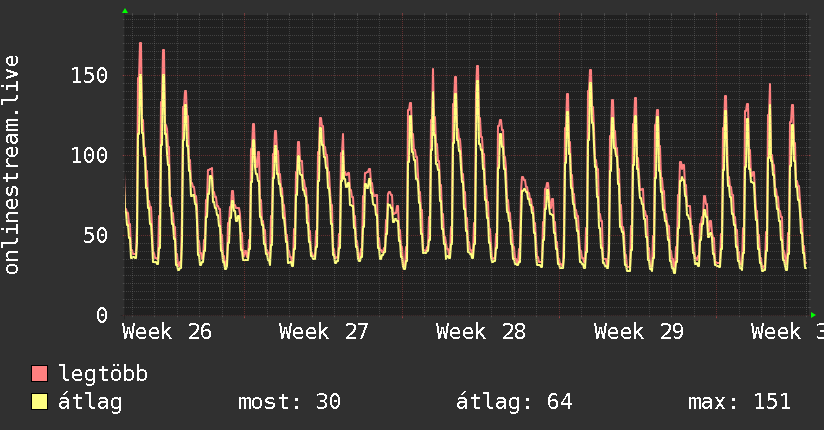This screenshot has height=430, width=824.
Task: Click the 150 y-axis value
Action: click(89, 76)
